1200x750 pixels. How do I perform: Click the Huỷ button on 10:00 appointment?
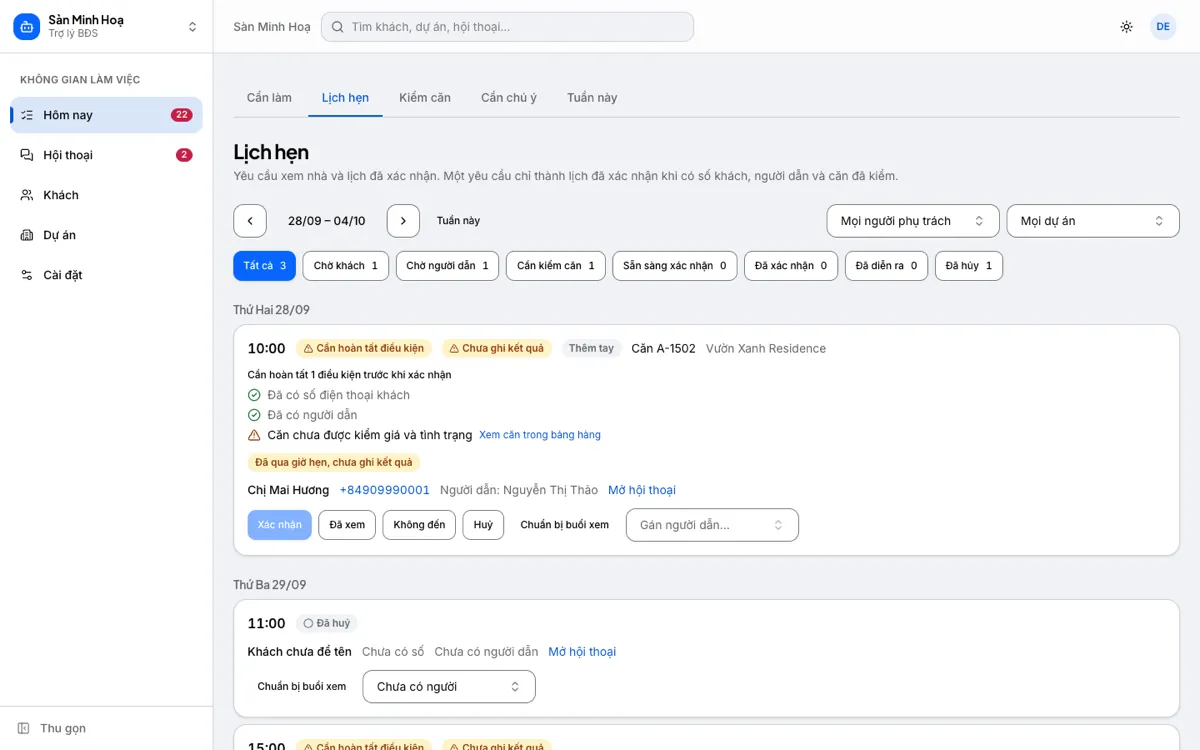click(x=483, y=525)
